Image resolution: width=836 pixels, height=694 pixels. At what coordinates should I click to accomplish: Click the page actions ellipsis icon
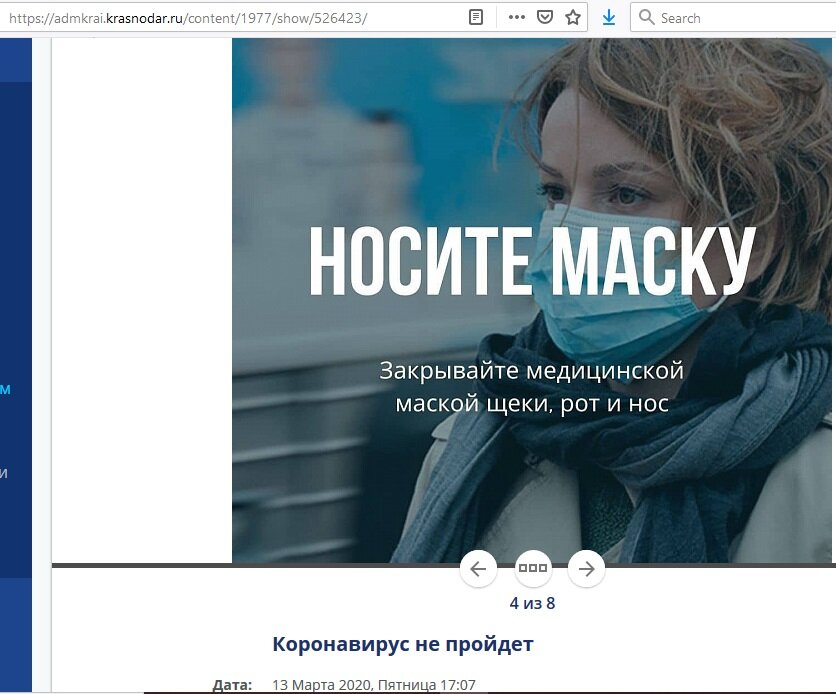point(516,16)
